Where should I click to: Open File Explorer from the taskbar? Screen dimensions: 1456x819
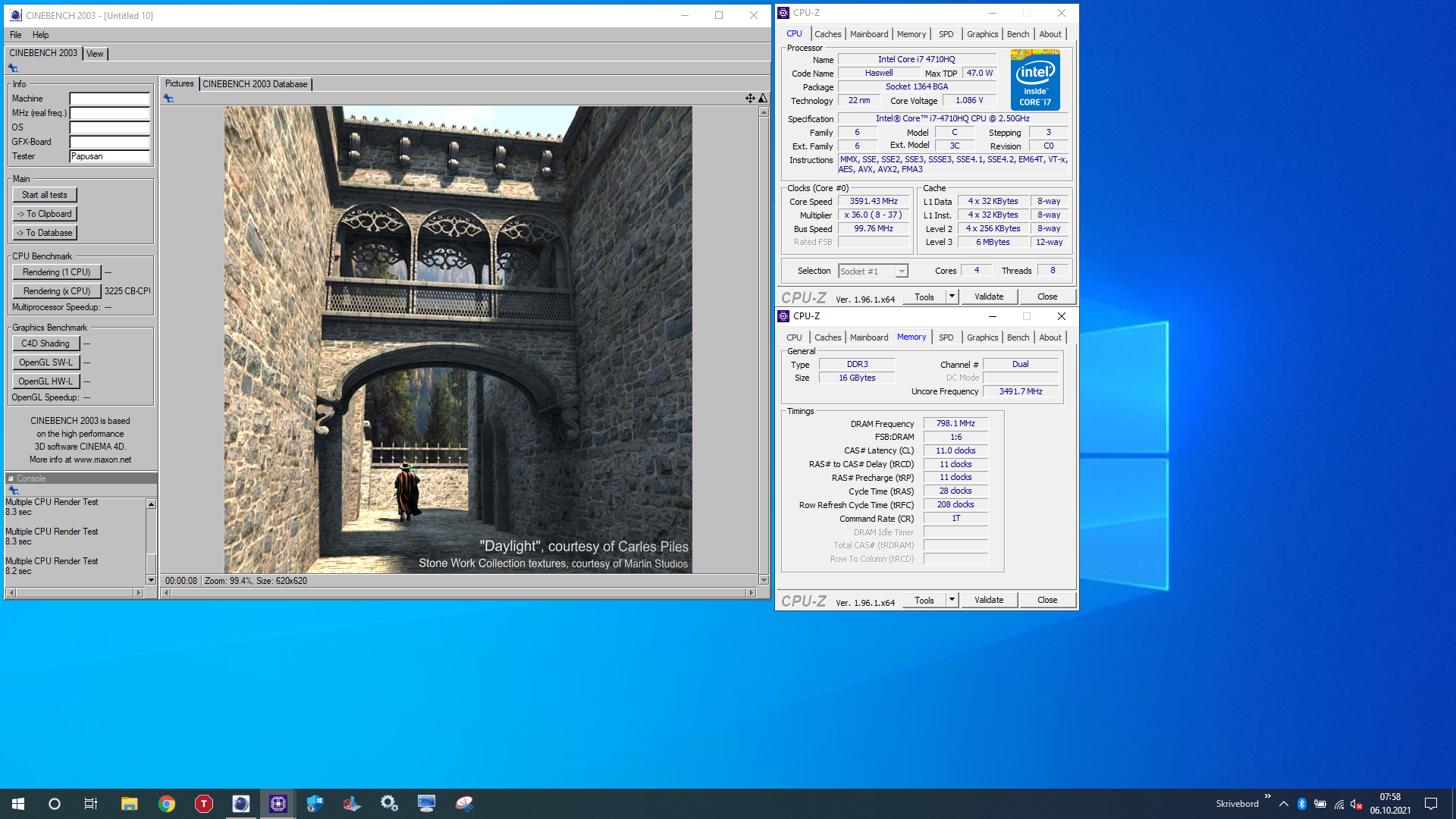pos(130,804)
